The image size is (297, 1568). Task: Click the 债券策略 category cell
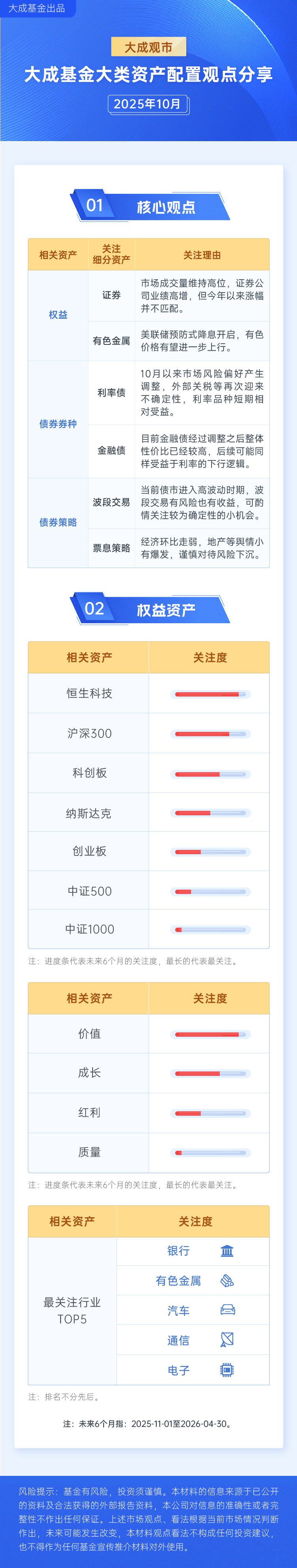[59, 522]
